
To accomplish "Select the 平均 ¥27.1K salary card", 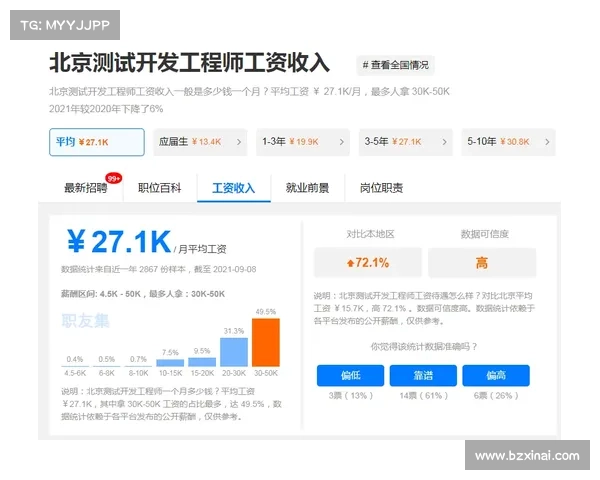I will [97, 142].
